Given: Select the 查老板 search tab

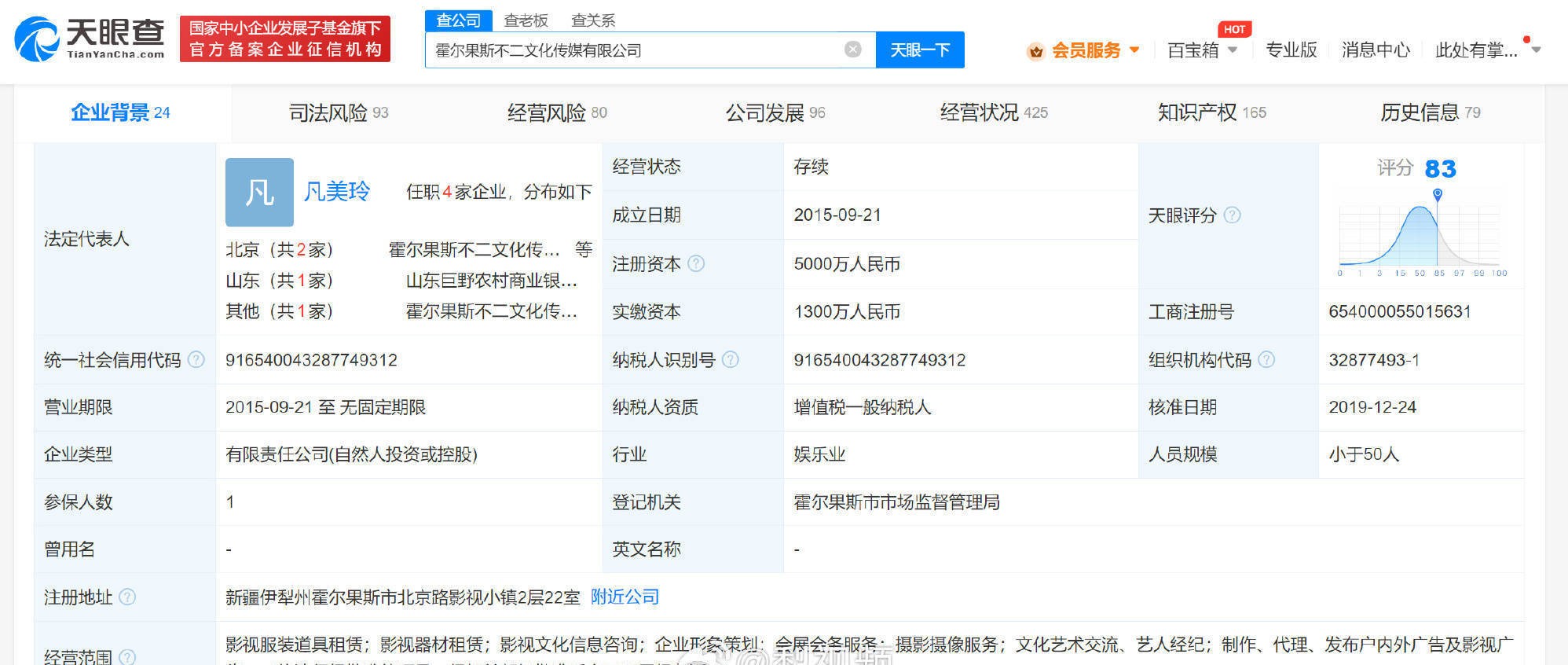Looking at the screenshot, I should pyautogui.click(x=526, y=20).
